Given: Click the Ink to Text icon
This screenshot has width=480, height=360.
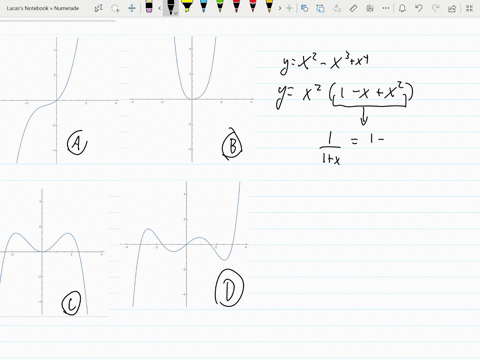Looking at the screenshot, I should [x=337, y=8].
